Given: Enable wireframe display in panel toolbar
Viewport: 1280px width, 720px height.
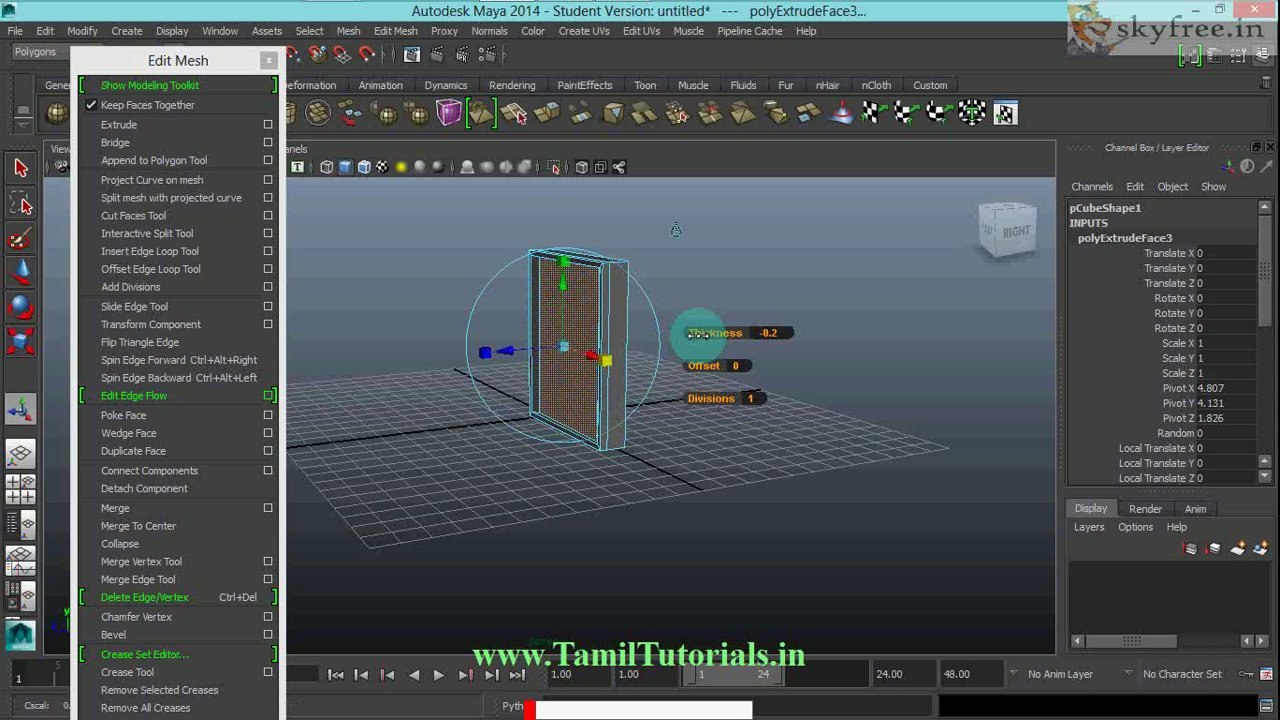Looking at the screenshot, I should pos(326,167).
